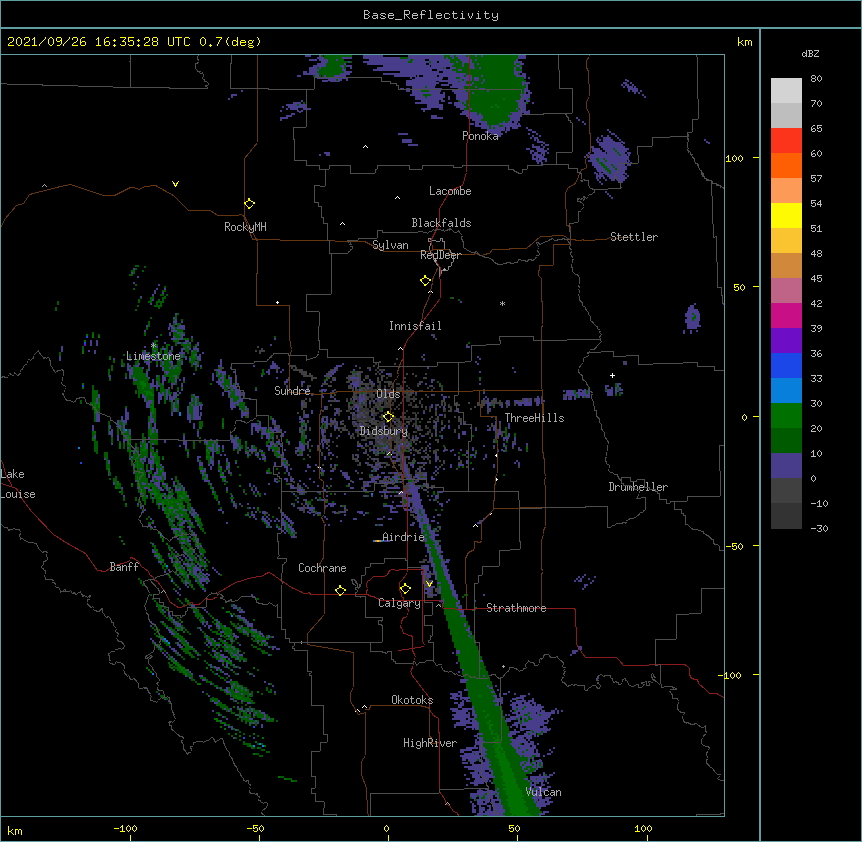862x842 pixels.
Task: Click the Lacombe city label
Action: pyautogui.click(x=450, y=191)
